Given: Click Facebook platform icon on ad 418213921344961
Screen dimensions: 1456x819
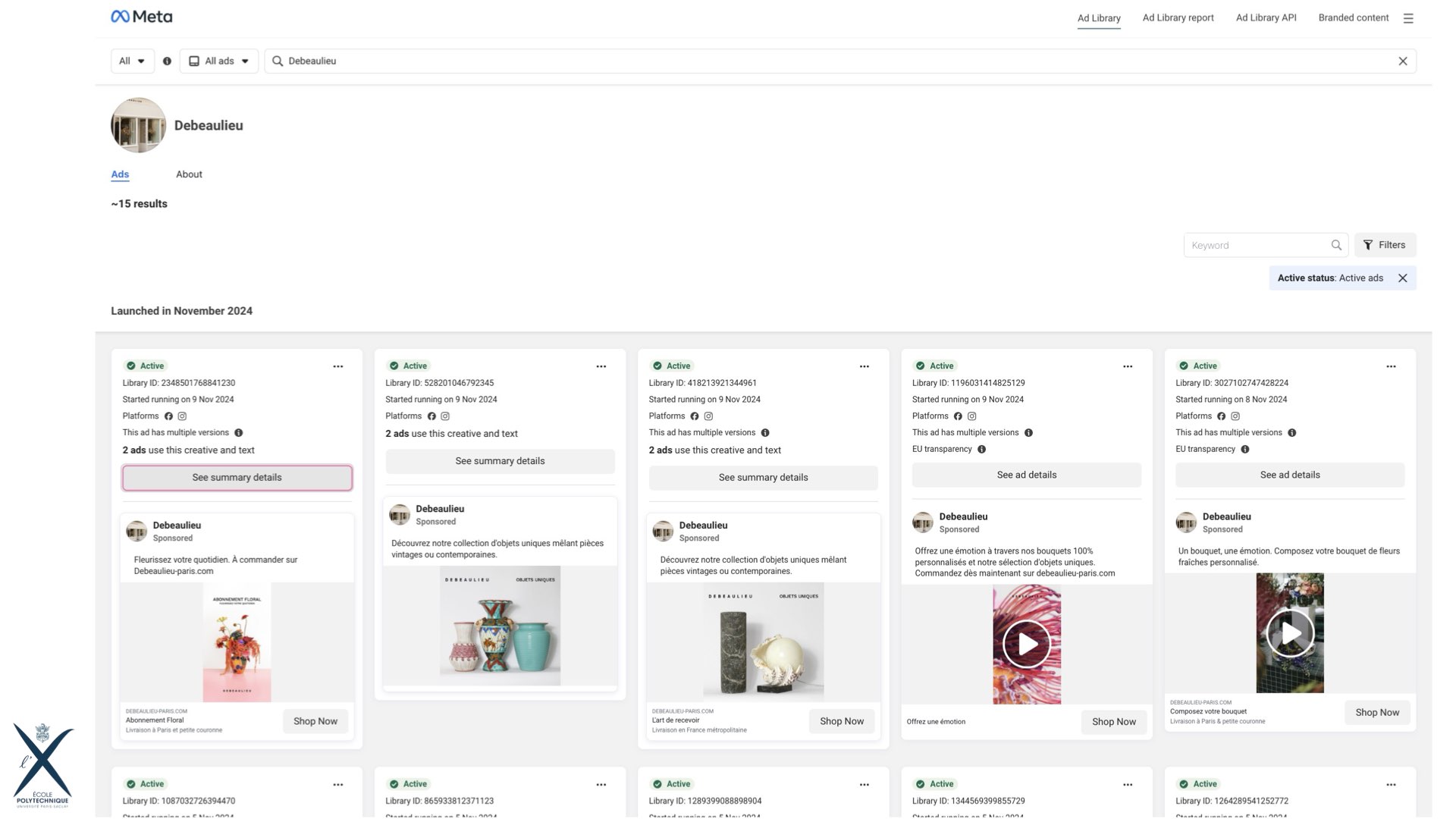Looking at the screenshot, I should point(694,416).
